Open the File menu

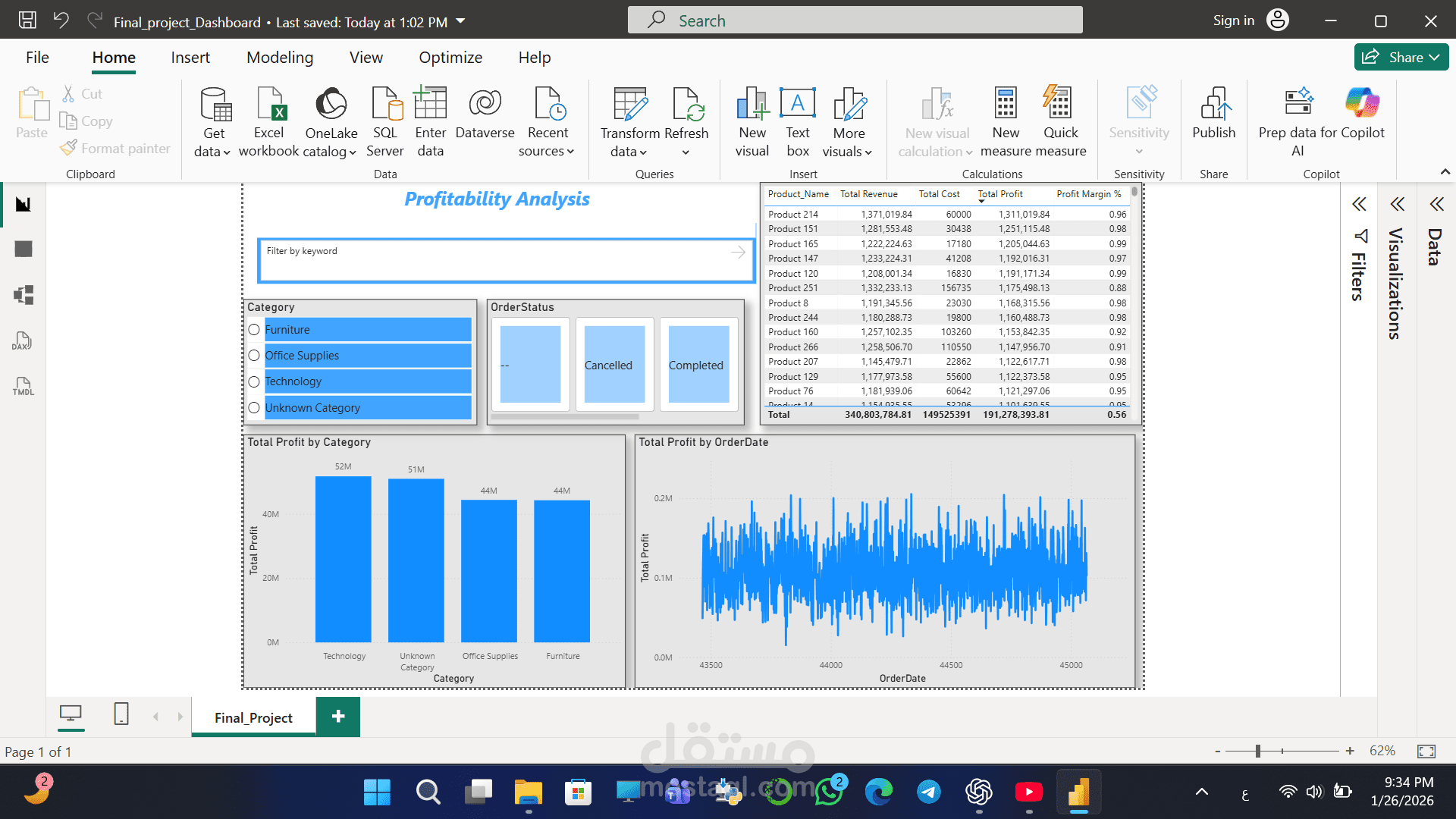tap(37, 58)
